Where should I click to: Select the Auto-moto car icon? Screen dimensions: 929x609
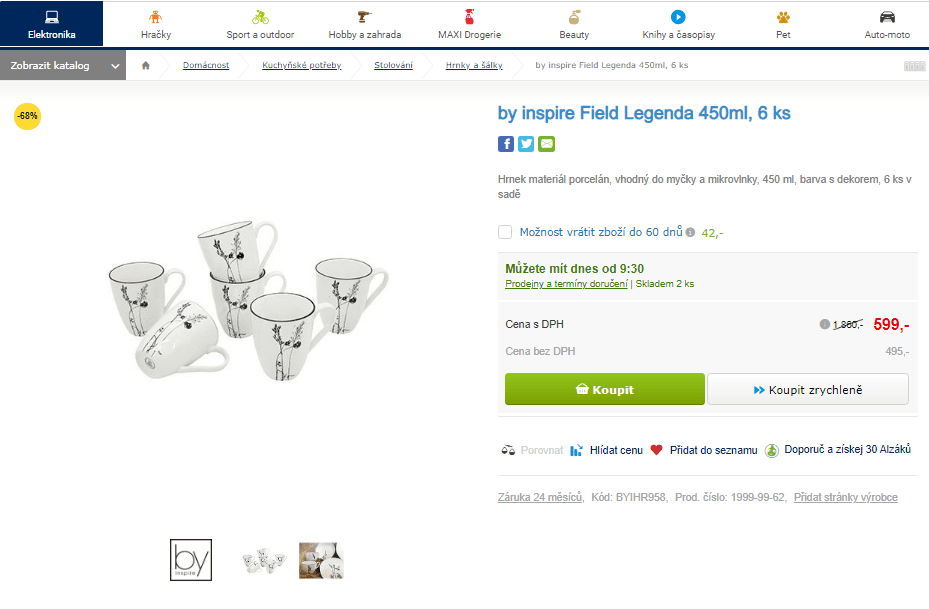coord(887,17)
